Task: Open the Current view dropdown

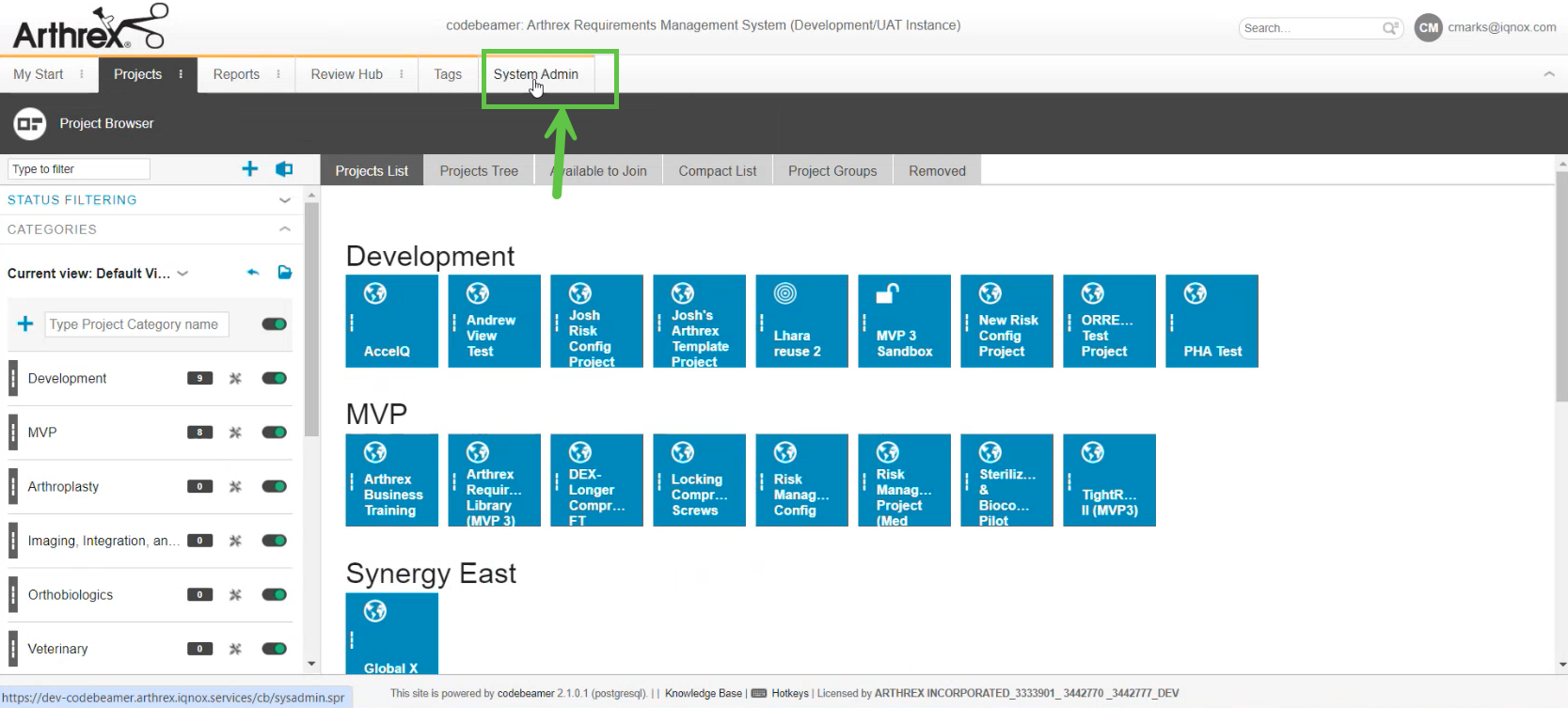Action: pos(182,274)
